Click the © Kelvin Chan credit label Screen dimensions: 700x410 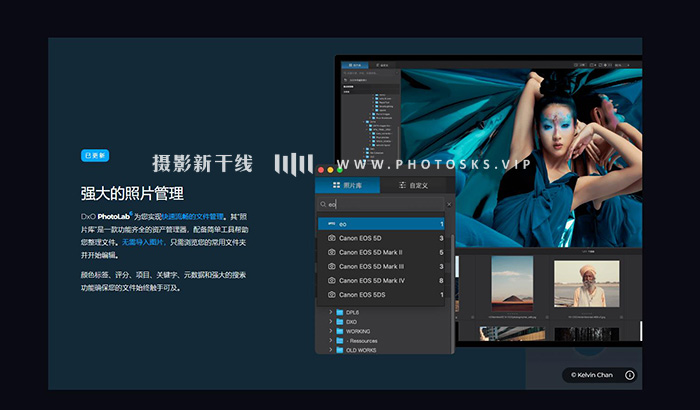pos(592,375)
